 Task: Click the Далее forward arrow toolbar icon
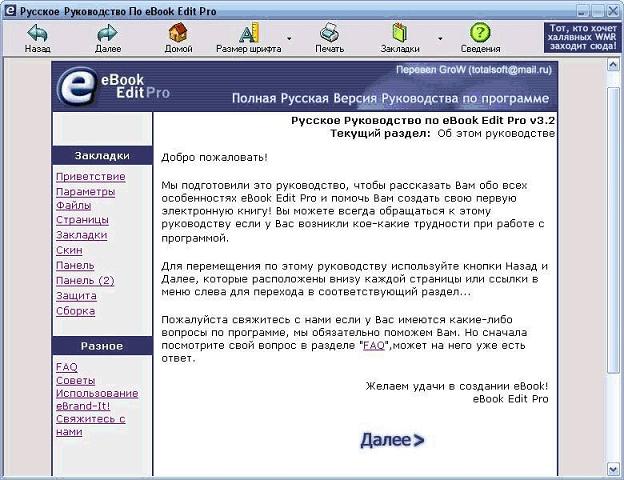107,33
